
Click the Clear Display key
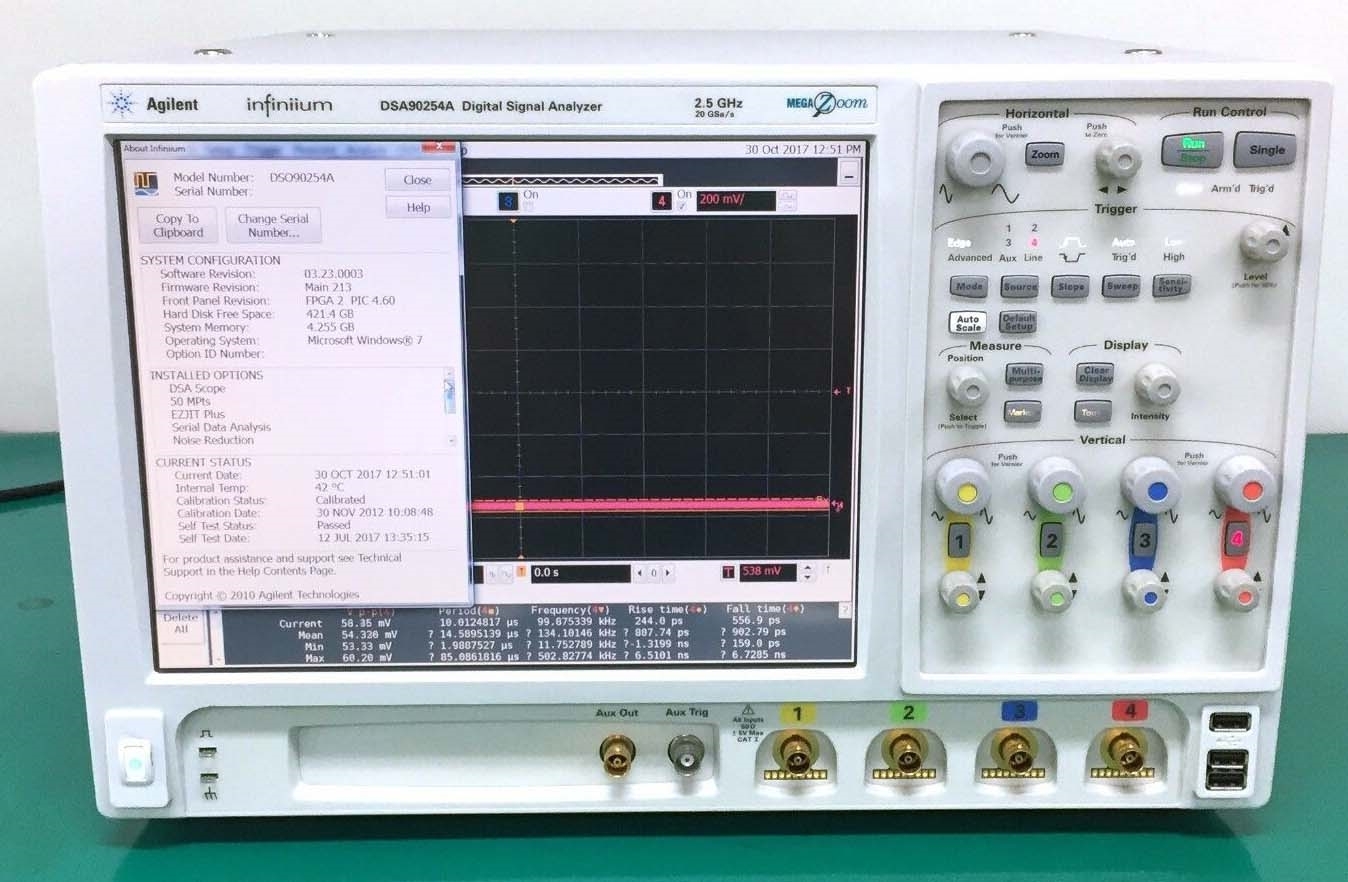1094,375
